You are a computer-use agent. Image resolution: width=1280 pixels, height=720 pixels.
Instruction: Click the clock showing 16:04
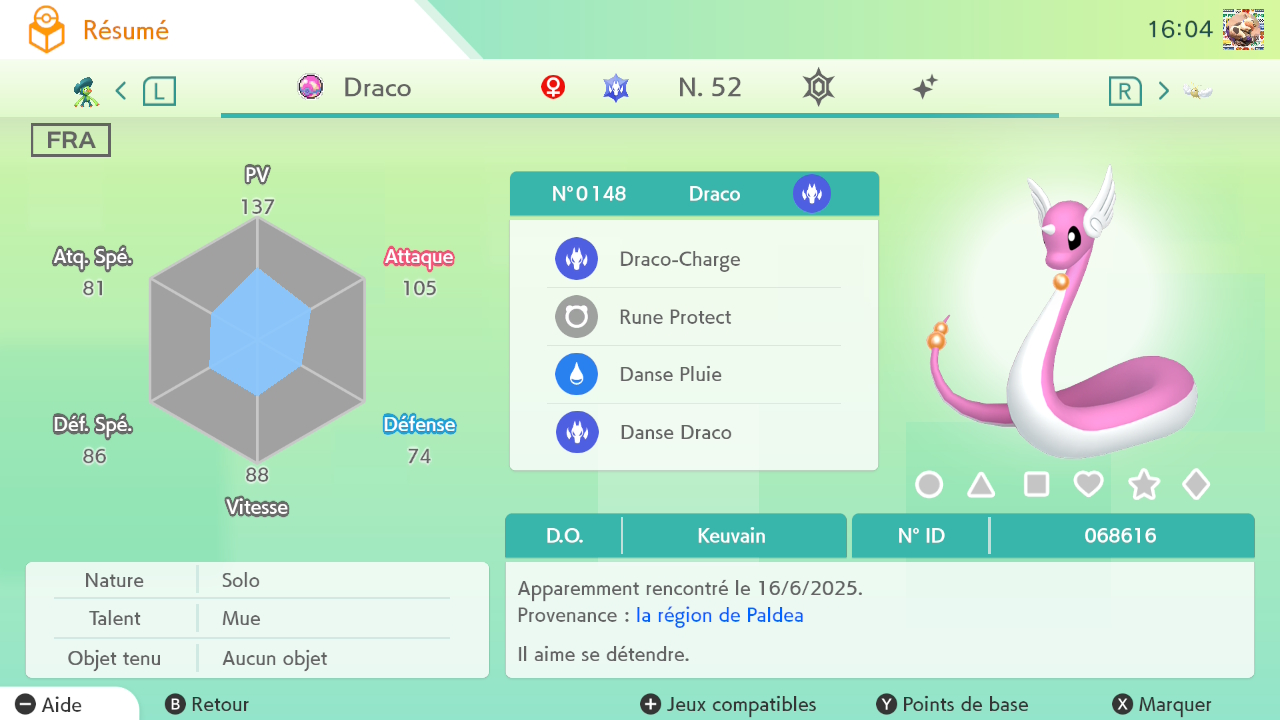[x=1180, y=29]
